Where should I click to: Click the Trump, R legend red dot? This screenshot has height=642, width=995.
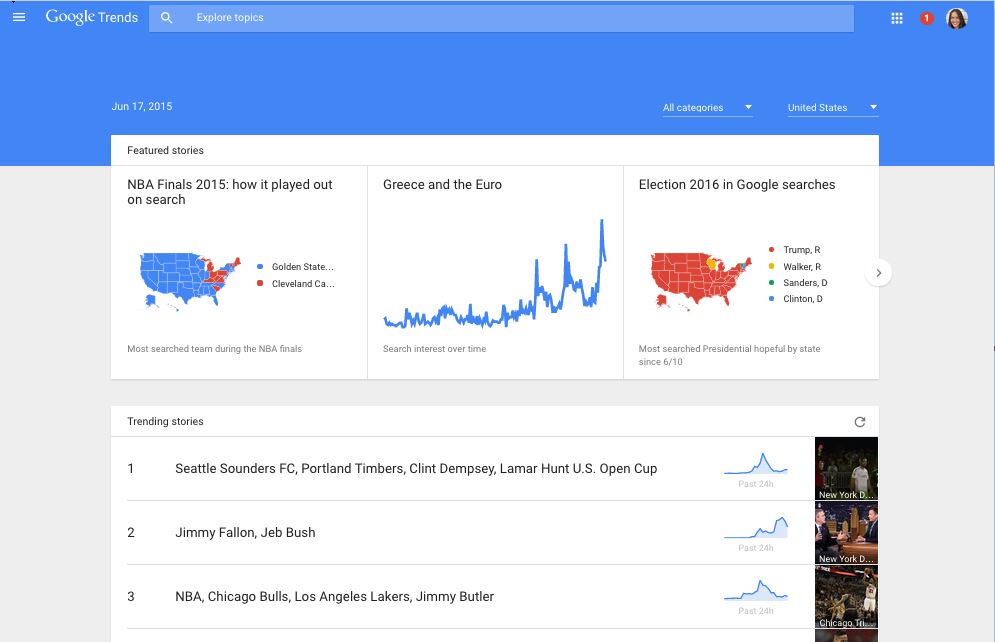pos(771,250)
